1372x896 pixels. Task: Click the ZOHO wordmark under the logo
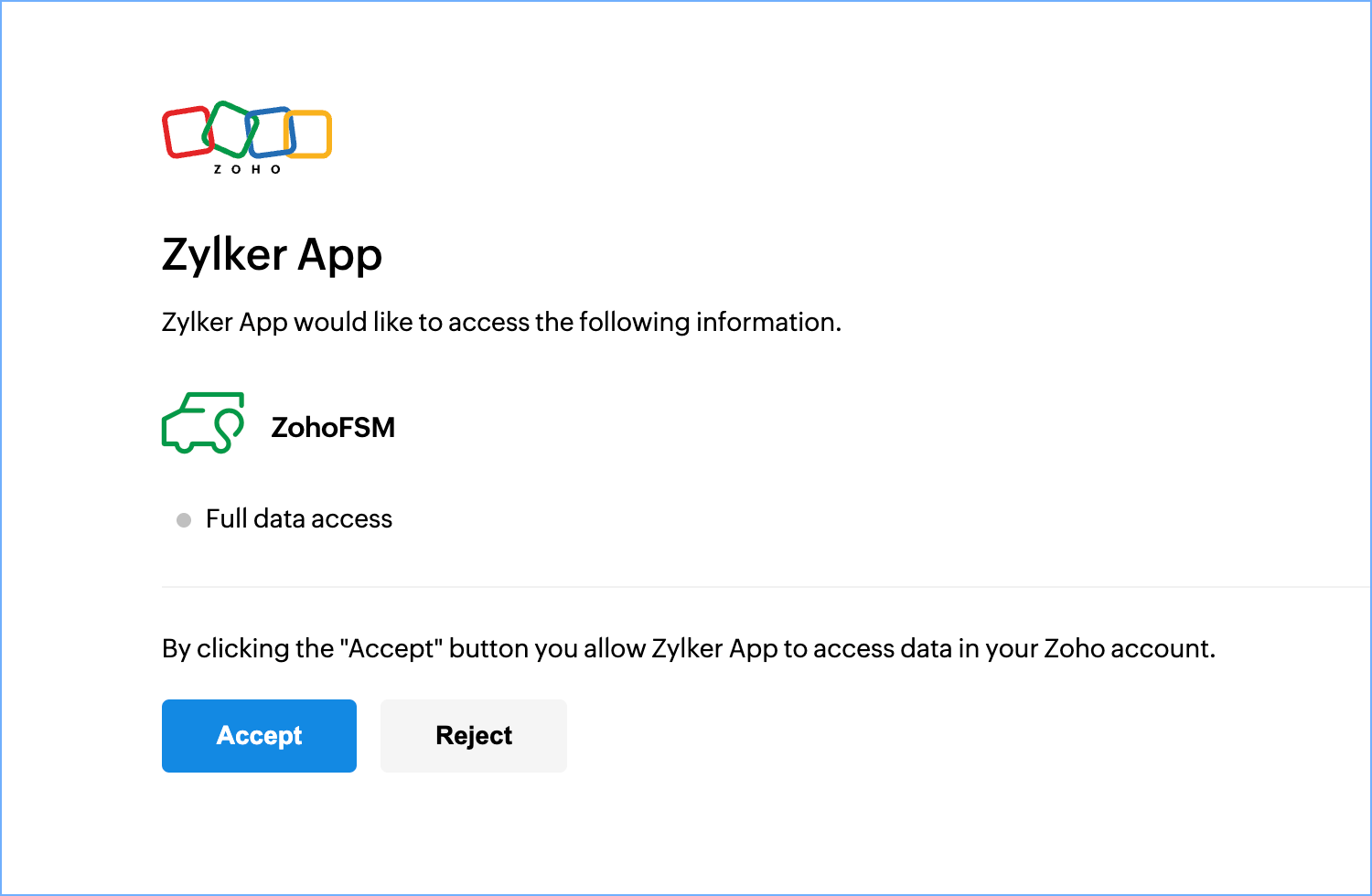coord(247,169)
